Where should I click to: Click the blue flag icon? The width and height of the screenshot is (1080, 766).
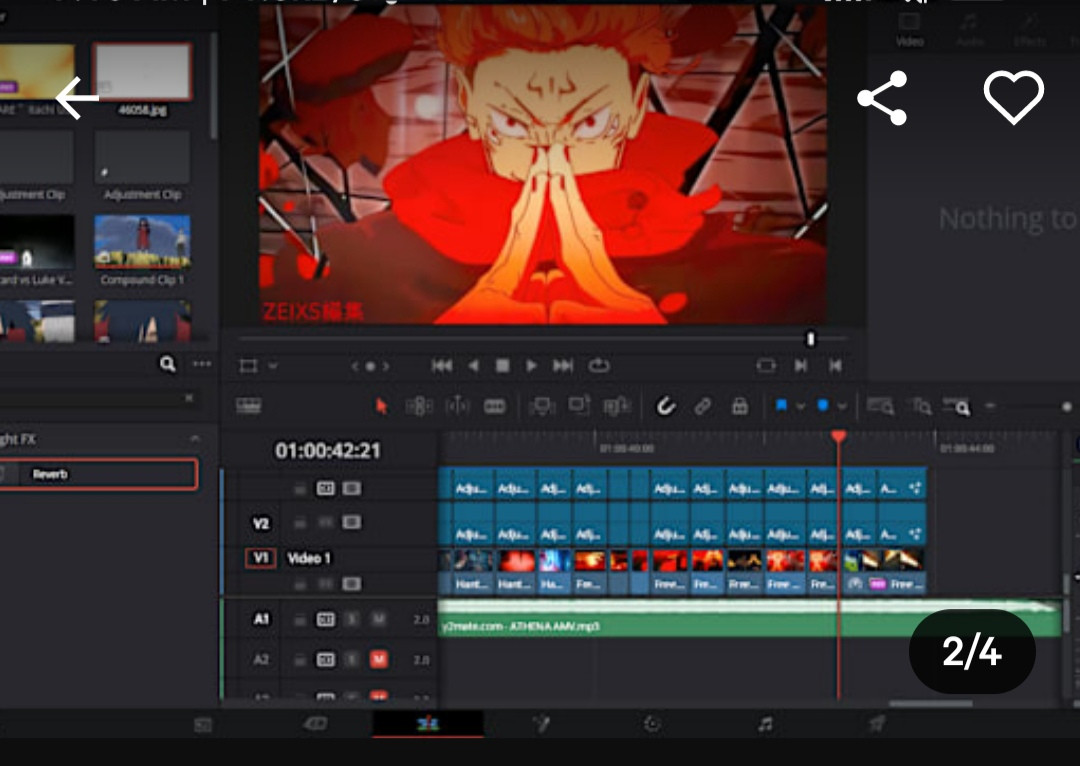(781, 405)
